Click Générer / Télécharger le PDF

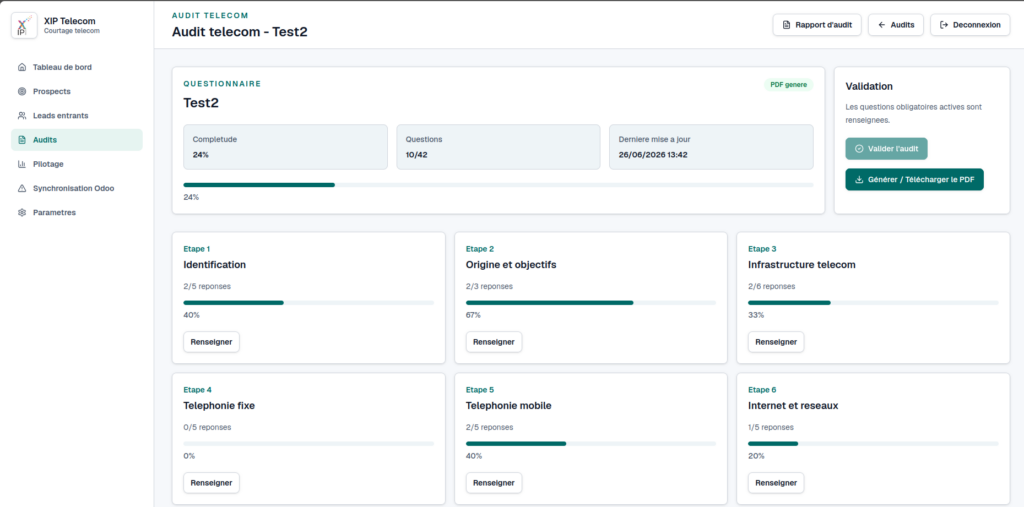point(914,180)
